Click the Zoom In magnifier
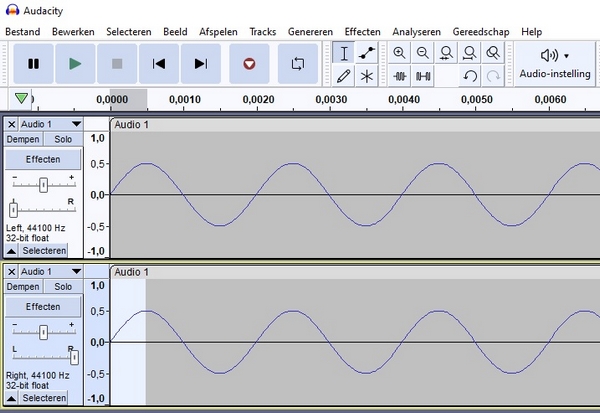 pos(399,53)
